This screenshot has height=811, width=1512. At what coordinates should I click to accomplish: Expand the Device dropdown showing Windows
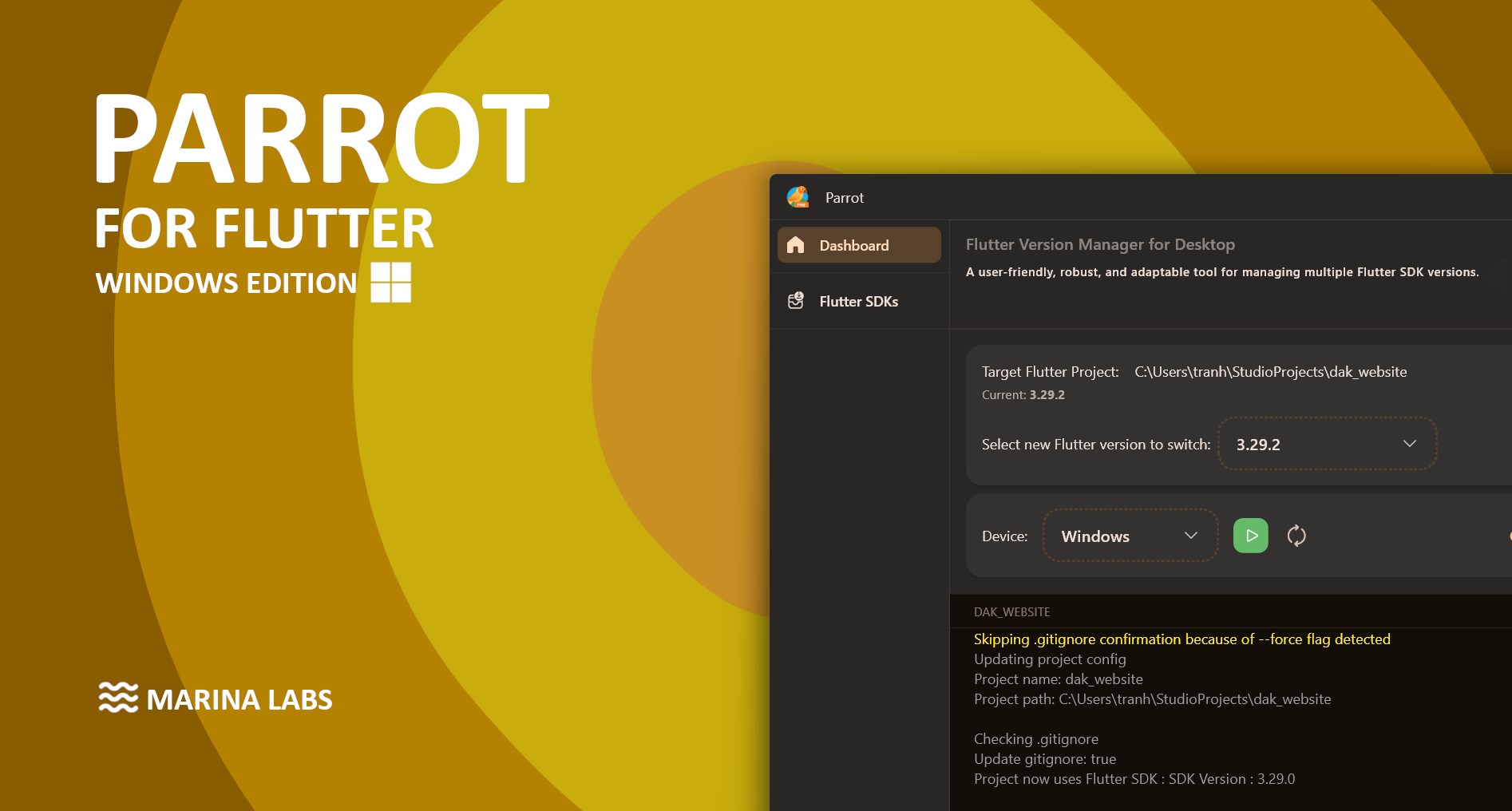(x=1130, y=536)
